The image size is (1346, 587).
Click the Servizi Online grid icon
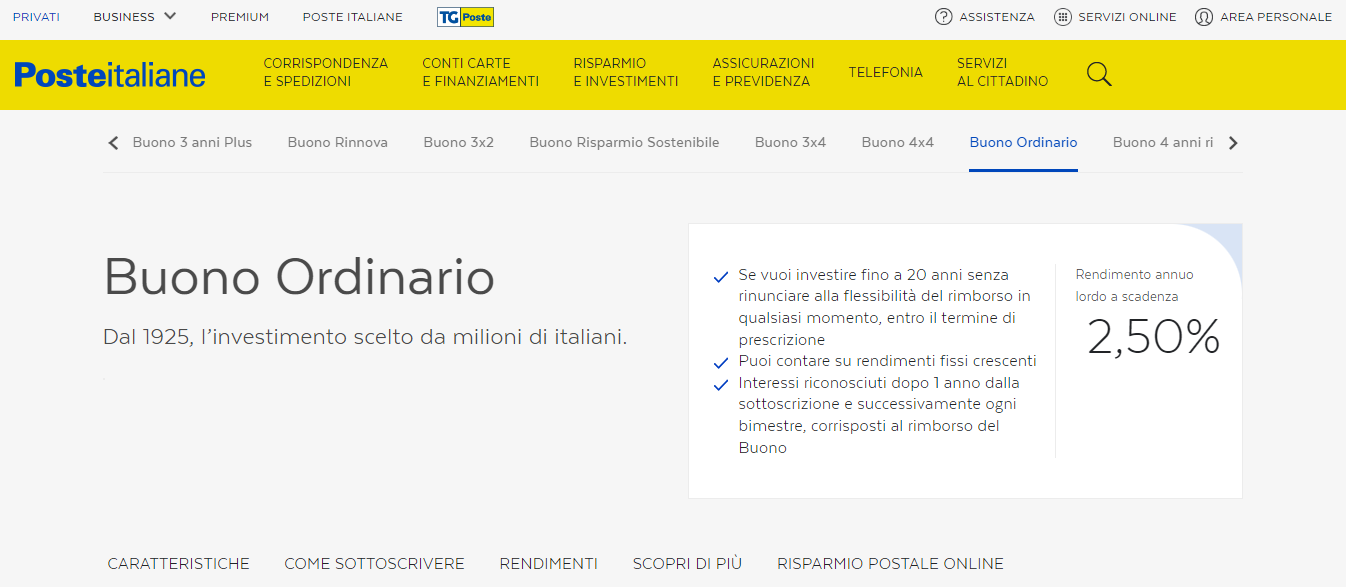1062,17
